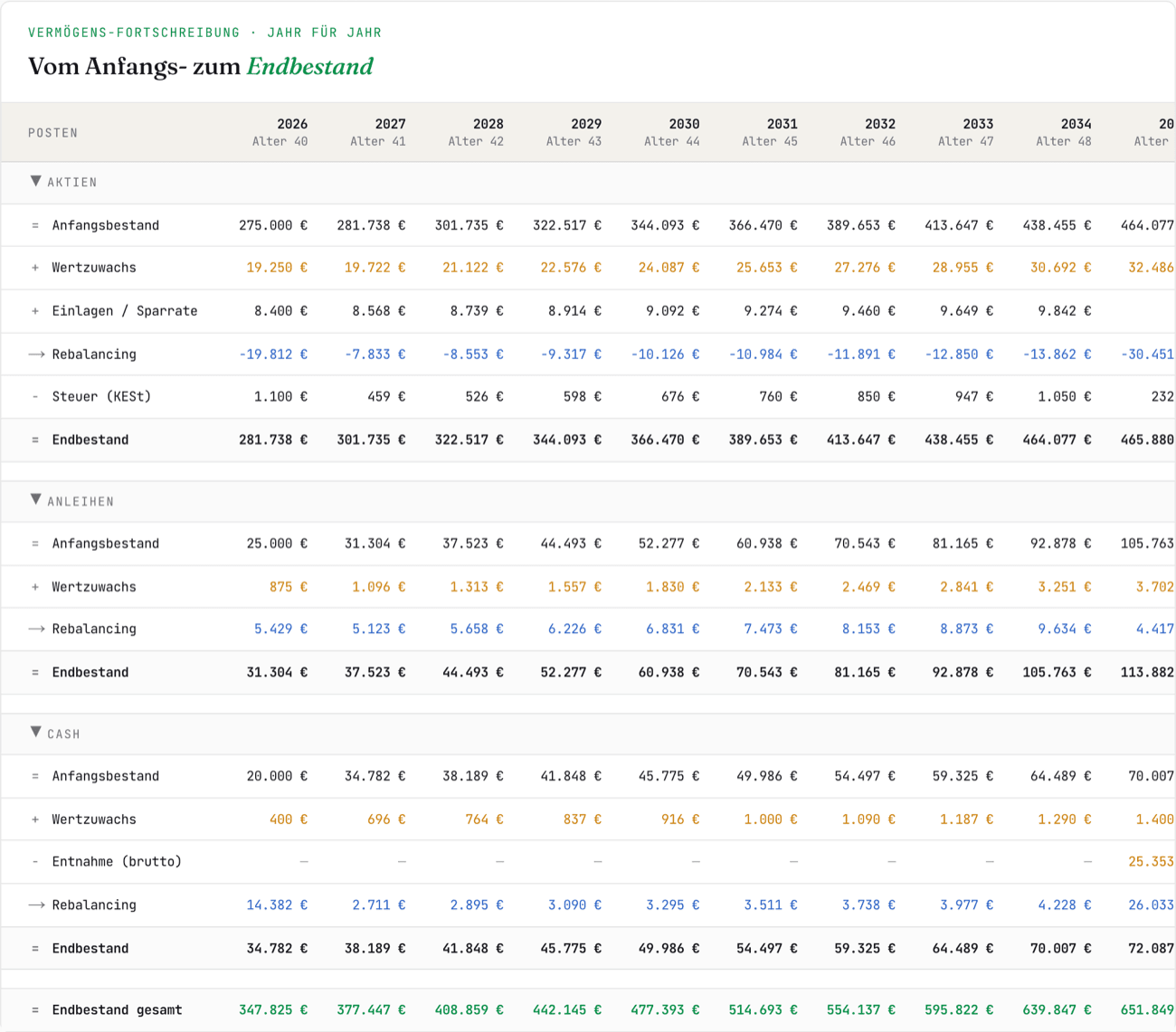Select total Endbestand 347.825 € for 2026
The image size is (1176, 1032).
(273, 1009)
